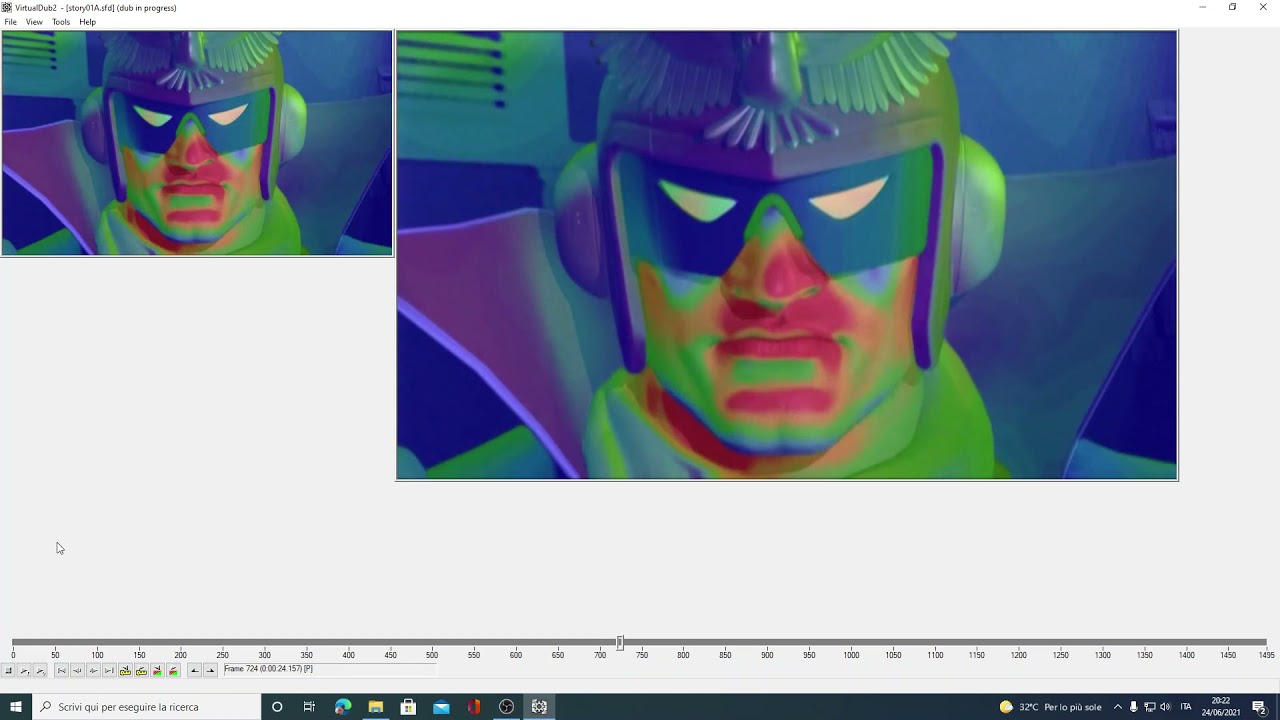This screenshot has height=720, width=1280.
Task: Step back one frame
Action: tap(77, 670)
